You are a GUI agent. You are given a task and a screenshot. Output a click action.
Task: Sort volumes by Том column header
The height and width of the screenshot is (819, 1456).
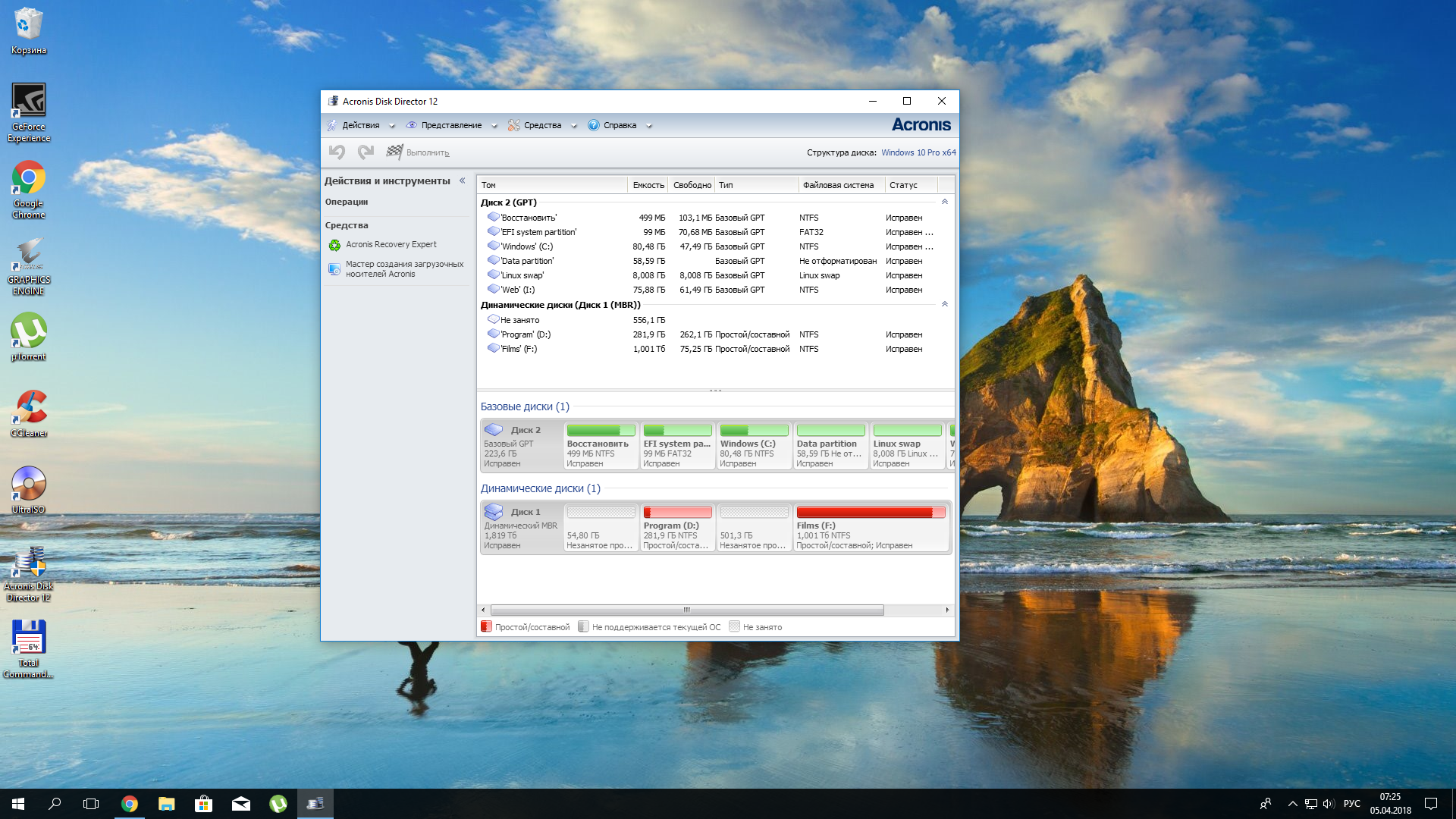(x=552, y=185)
